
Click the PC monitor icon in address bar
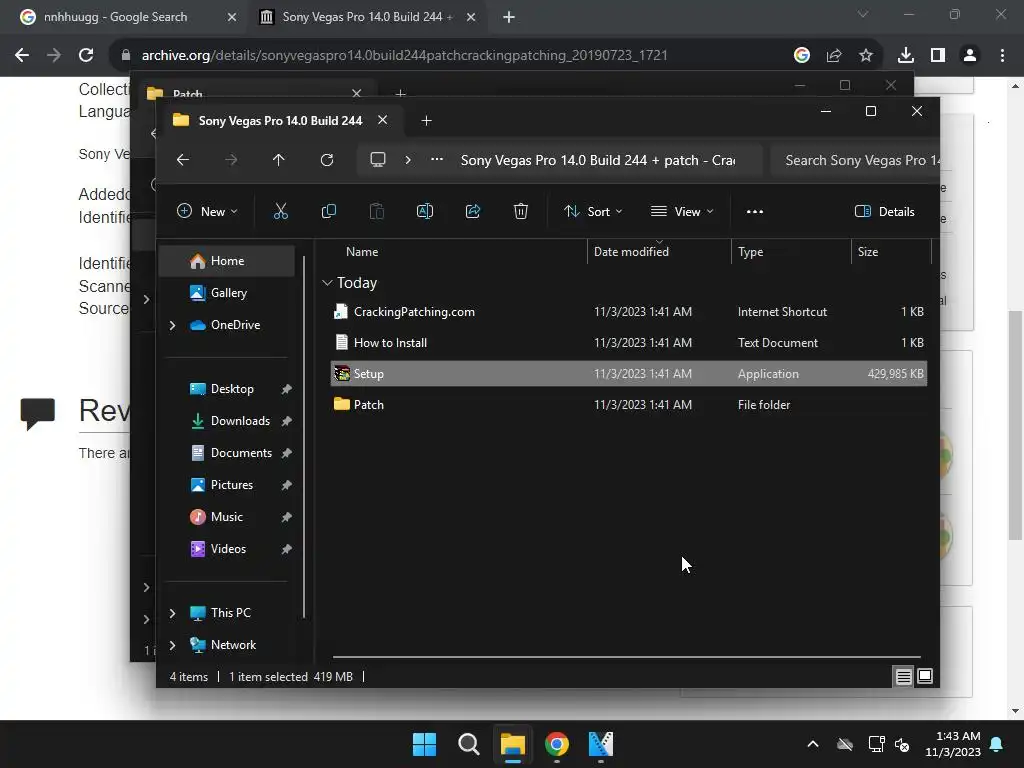377,160
